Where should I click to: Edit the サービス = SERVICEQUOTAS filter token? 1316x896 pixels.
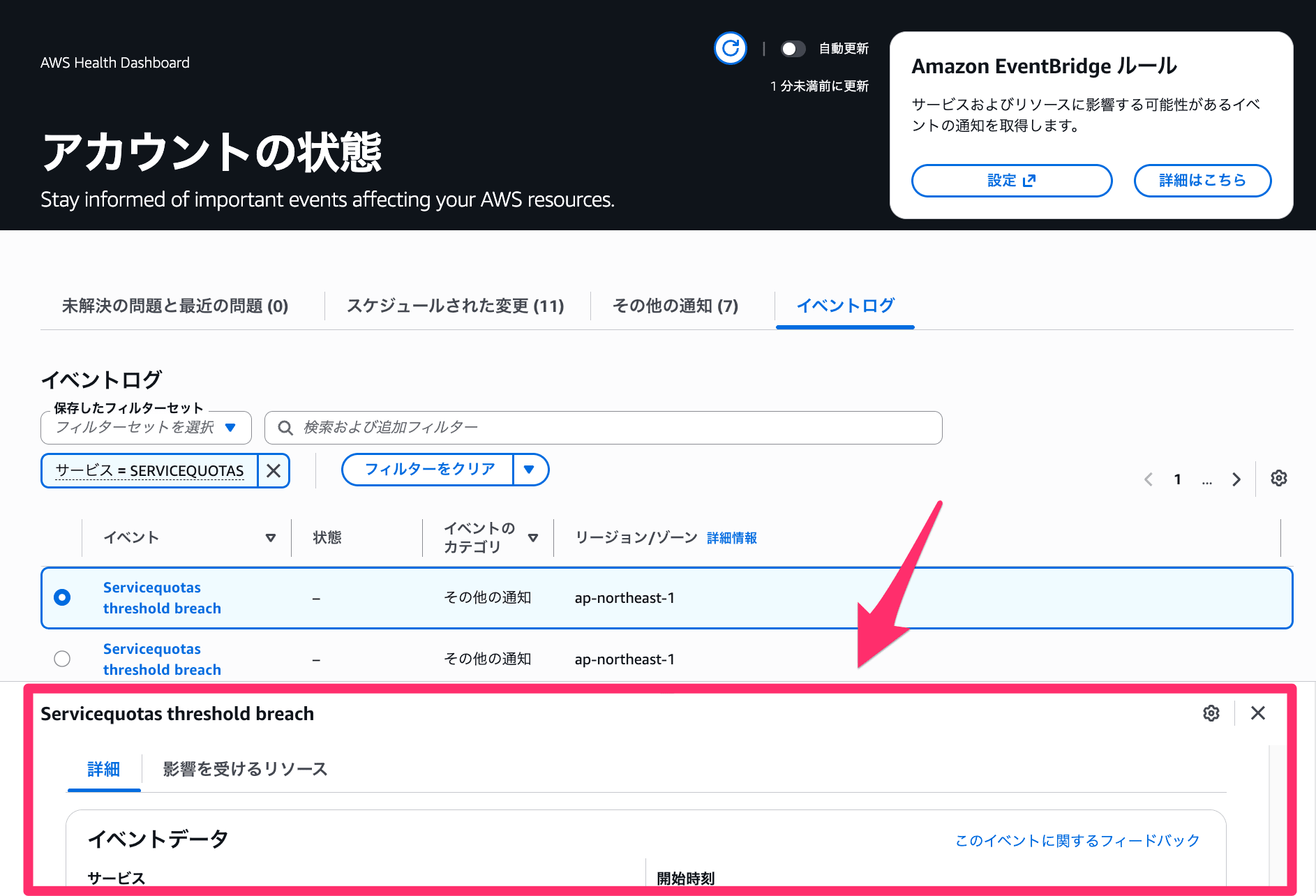tap(149, 471)
